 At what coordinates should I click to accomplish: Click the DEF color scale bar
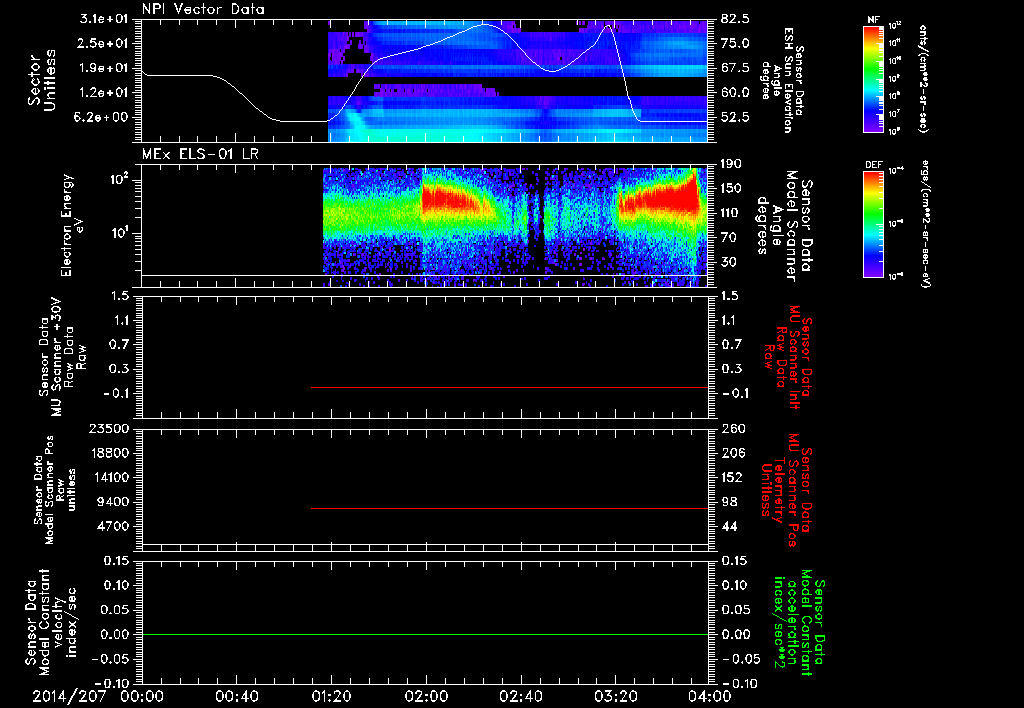click(873, 224)
